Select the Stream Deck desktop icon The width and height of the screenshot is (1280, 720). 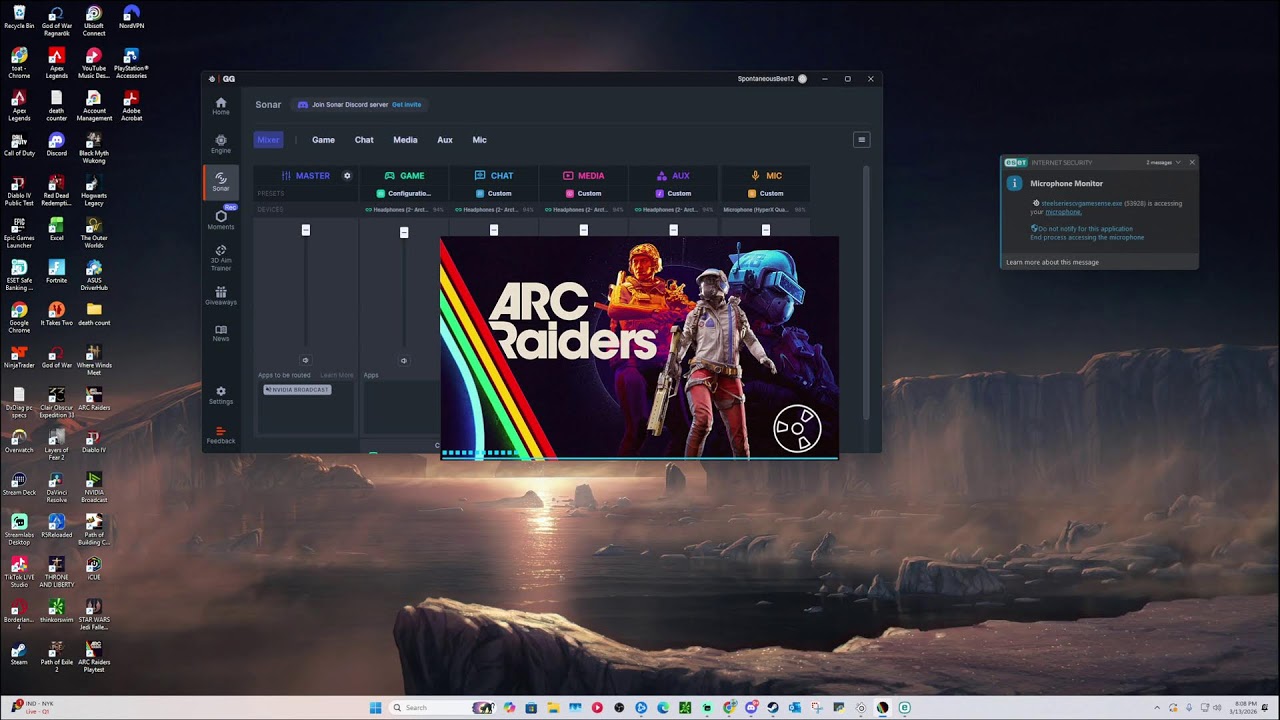tap(19, 484)
